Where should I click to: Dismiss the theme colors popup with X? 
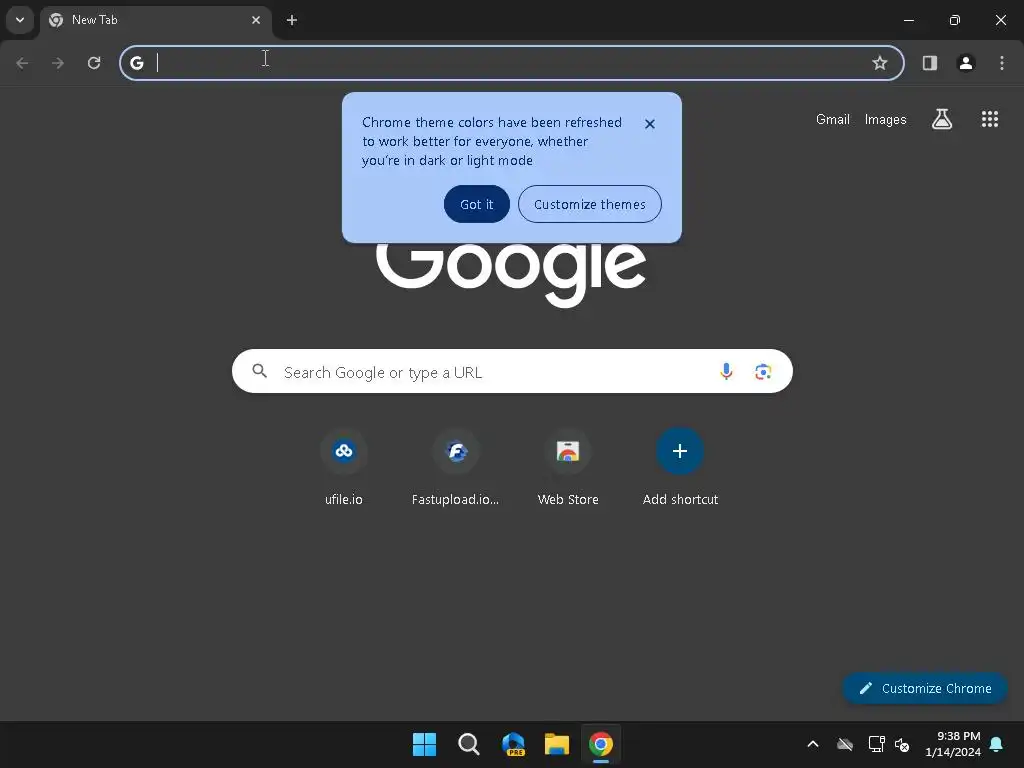[650, 124]
